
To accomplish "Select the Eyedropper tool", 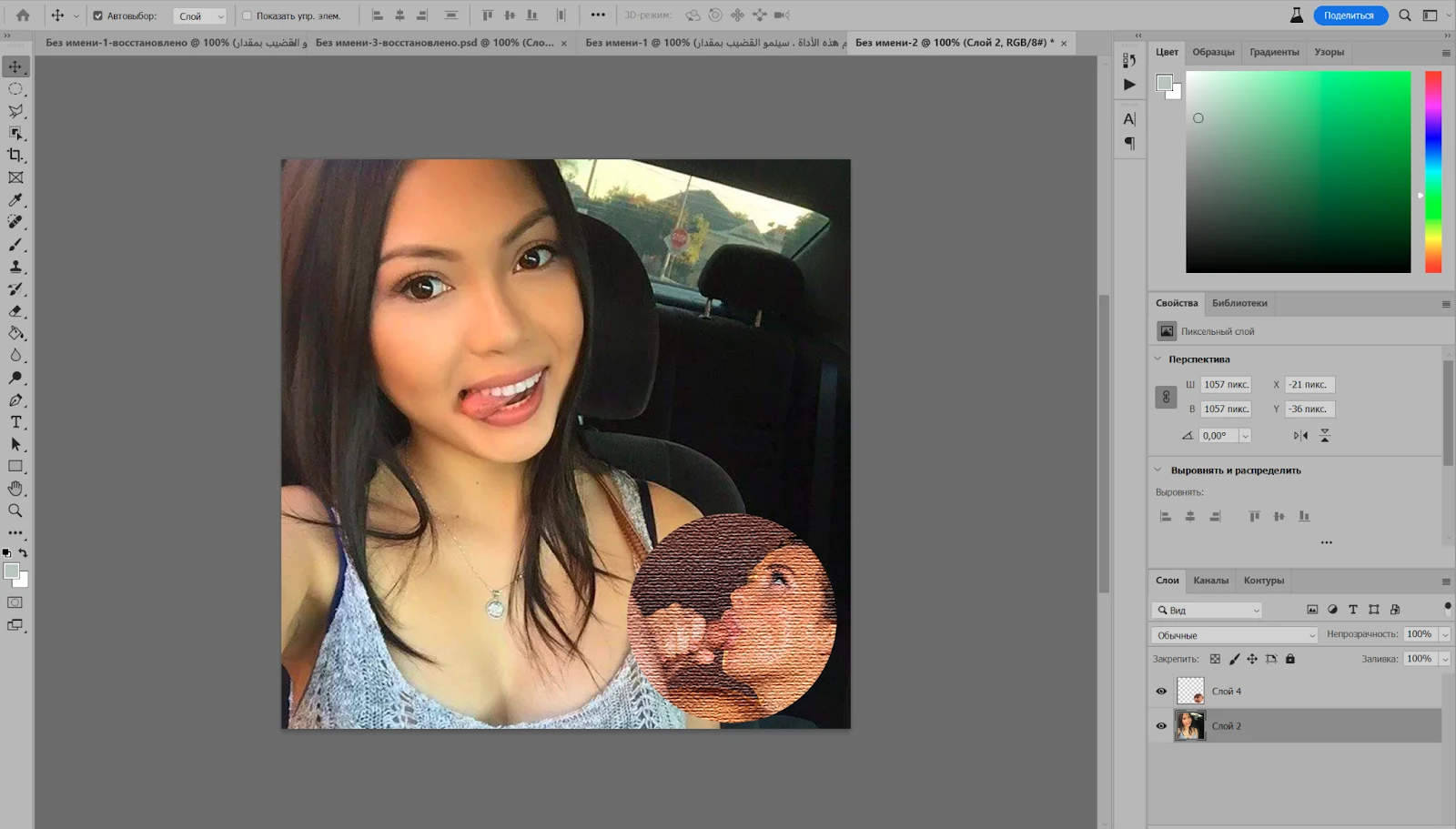I will pos(15,200).
